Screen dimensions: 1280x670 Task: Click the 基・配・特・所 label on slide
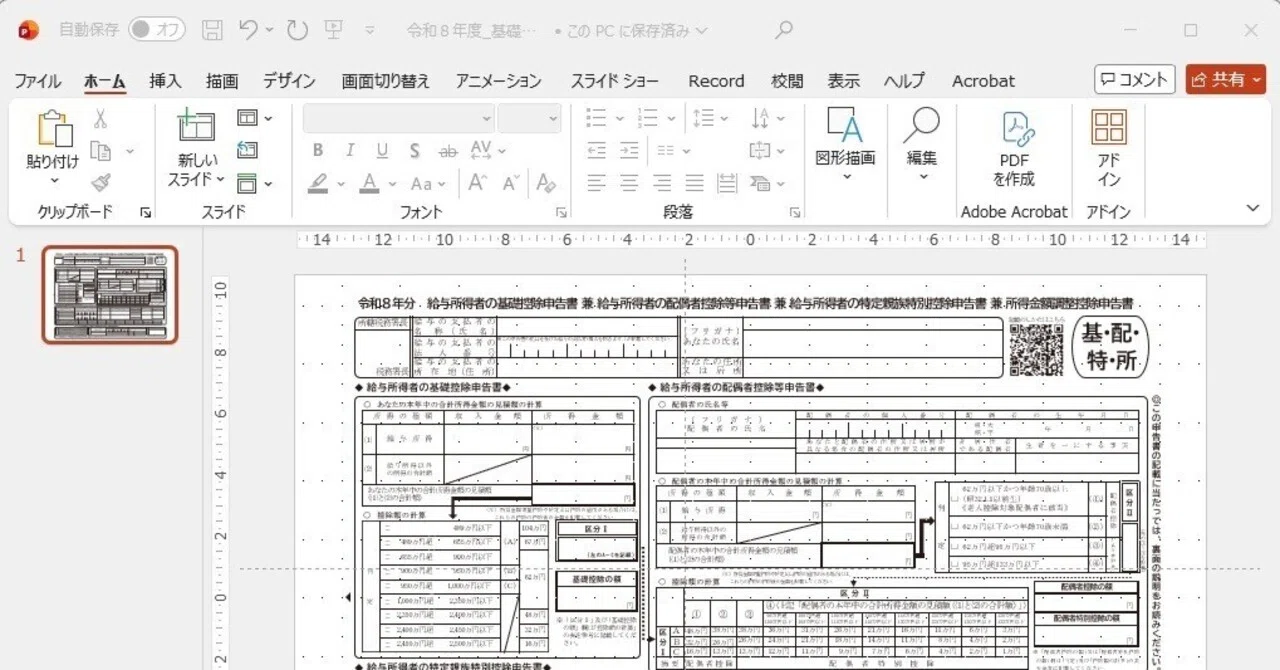1110,347
